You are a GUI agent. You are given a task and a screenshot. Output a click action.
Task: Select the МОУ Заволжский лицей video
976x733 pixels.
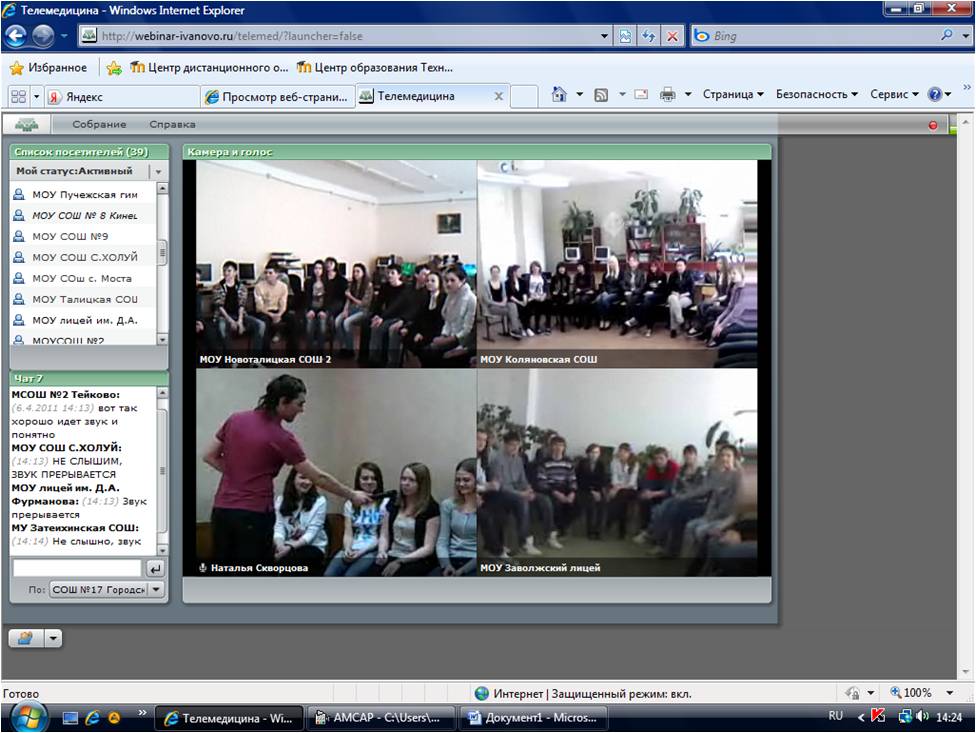click(617, 472)
